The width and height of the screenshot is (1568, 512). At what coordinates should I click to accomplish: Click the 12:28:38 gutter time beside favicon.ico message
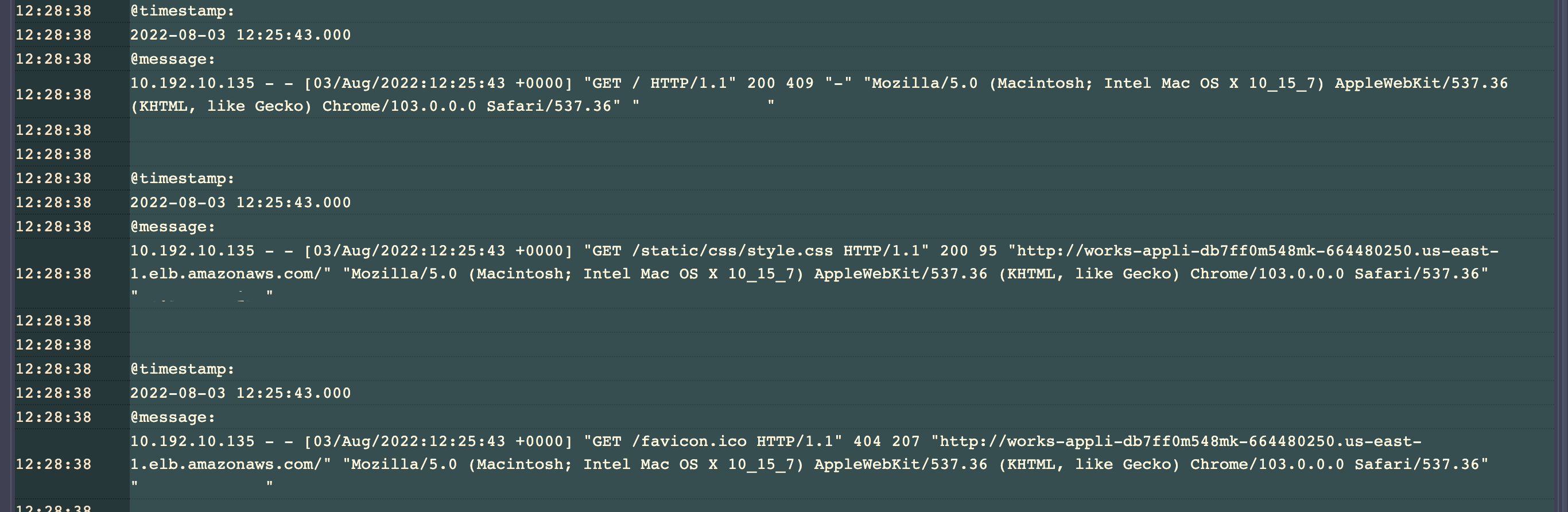[53, 464]
